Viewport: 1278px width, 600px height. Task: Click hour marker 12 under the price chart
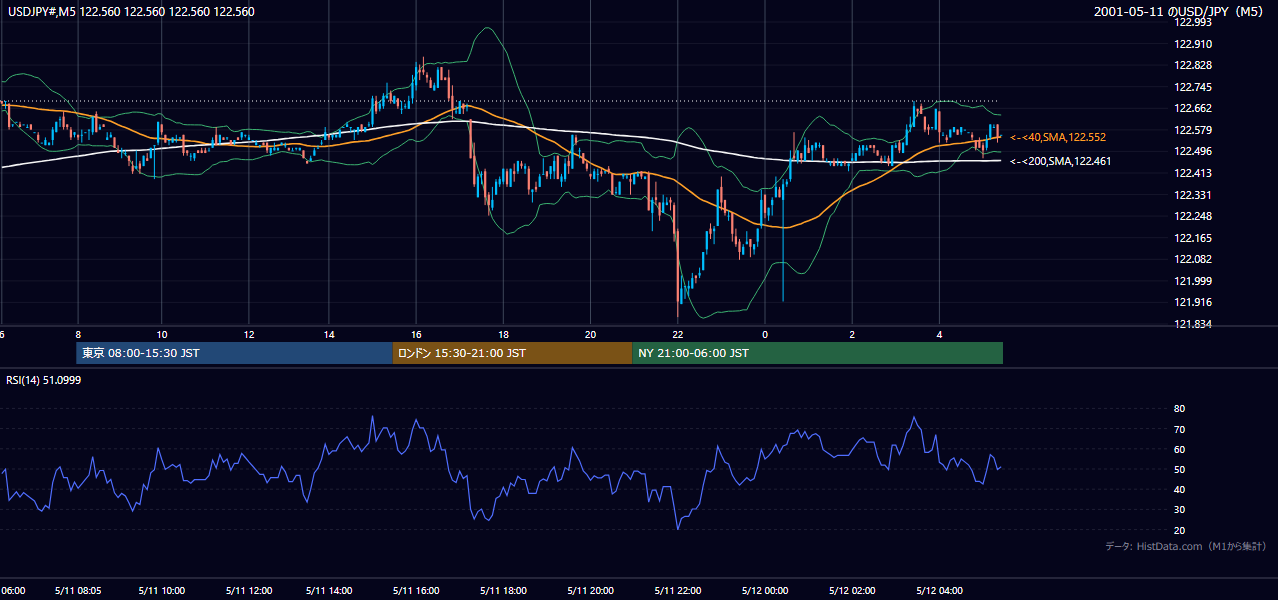coord(248,334)
